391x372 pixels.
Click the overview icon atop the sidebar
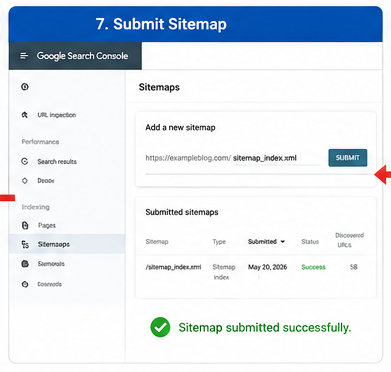25,87
